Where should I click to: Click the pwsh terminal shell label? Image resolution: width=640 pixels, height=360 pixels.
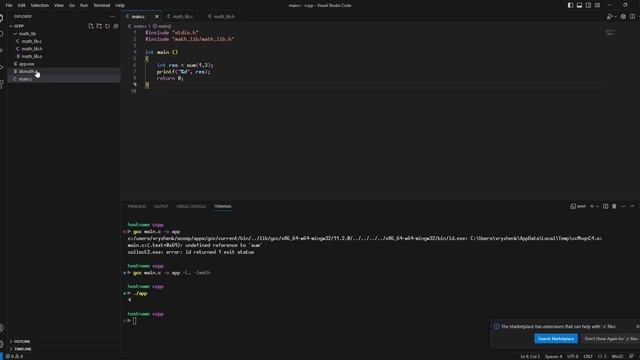click(578, 206)
